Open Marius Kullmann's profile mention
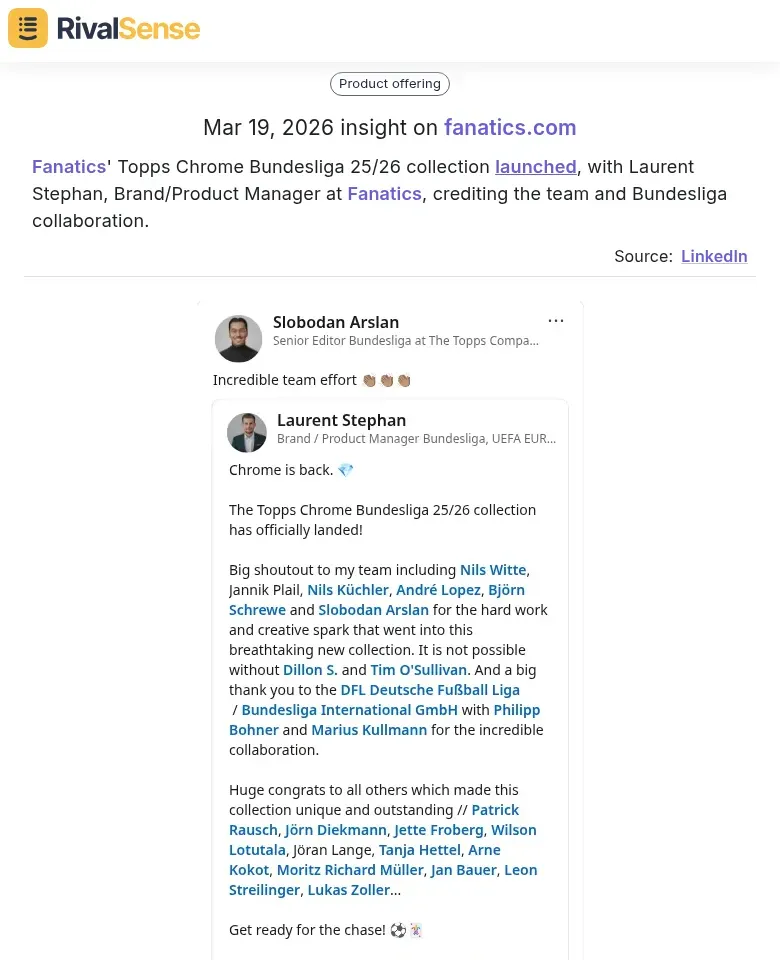Screen dimensions: 780x960 [369, 730]
